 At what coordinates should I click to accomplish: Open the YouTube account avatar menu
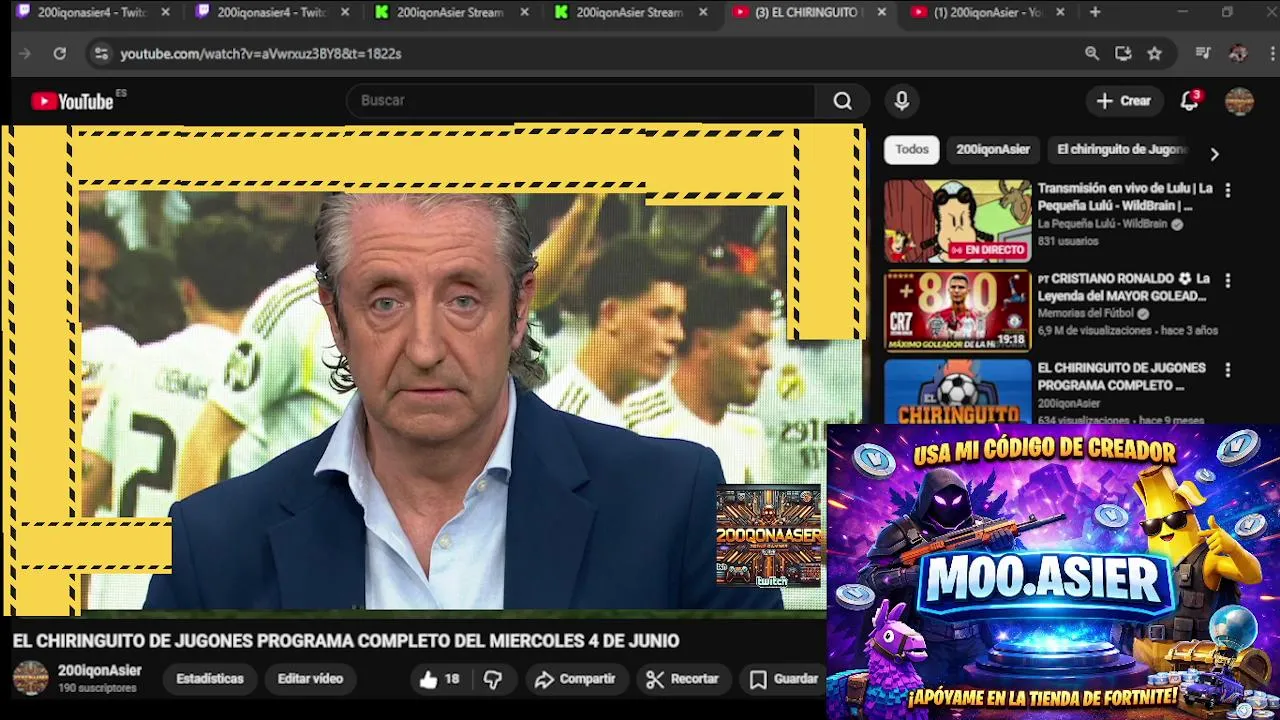click(x=1239, y=101)
